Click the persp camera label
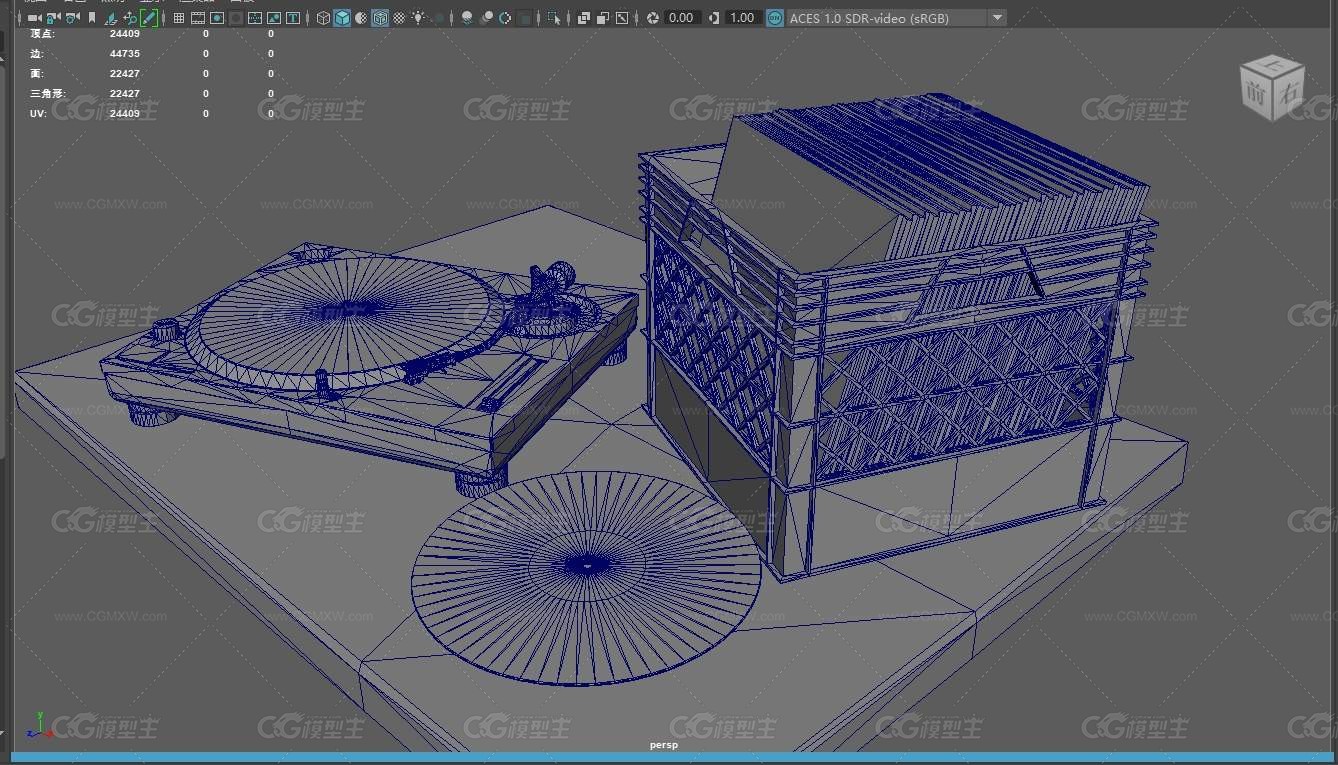The image size is (1338, 765). tap(663, 745)
